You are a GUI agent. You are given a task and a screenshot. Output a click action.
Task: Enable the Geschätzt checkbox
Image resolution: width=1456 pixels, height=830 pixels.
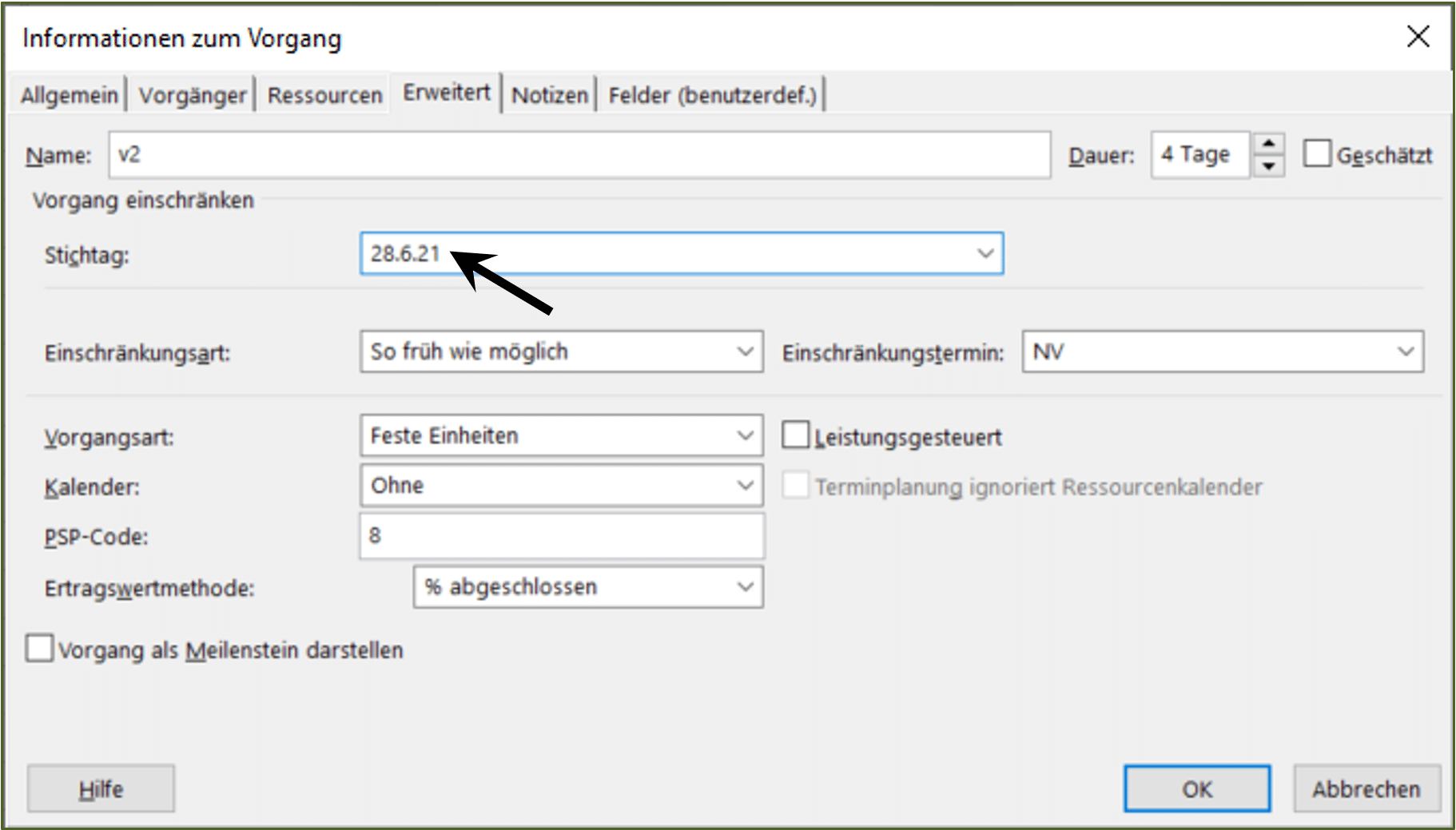pyautogui.click(x=1317, y=153)
